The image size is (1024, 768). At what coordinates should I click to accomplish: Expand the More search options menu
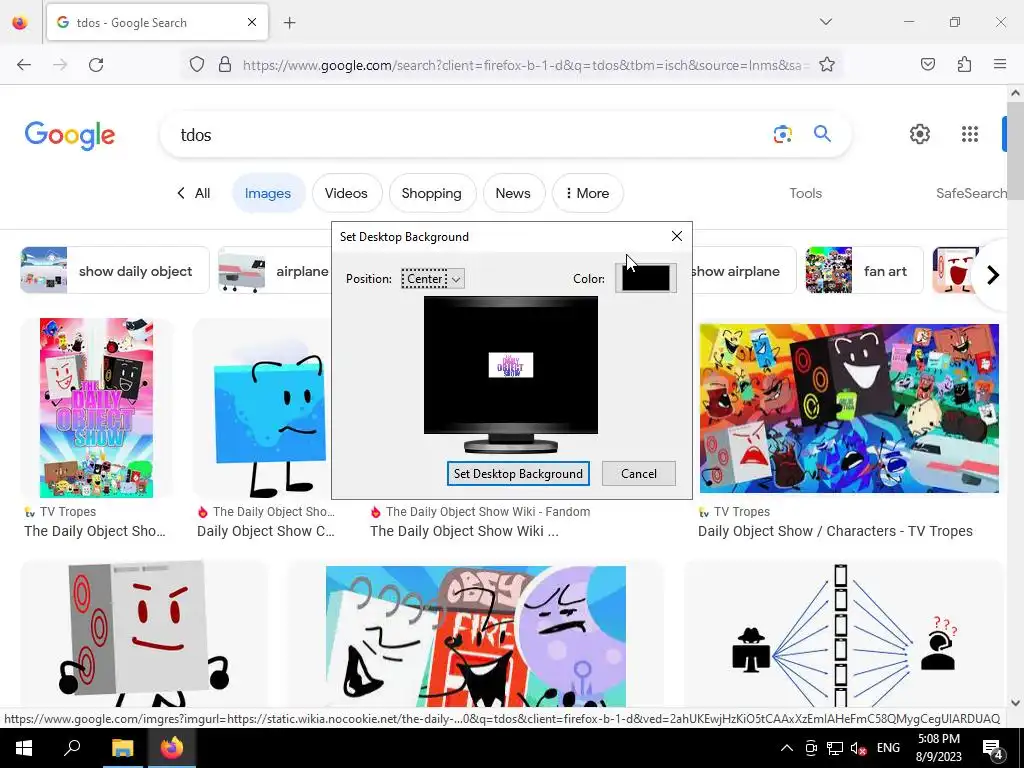tap(587, 193)
